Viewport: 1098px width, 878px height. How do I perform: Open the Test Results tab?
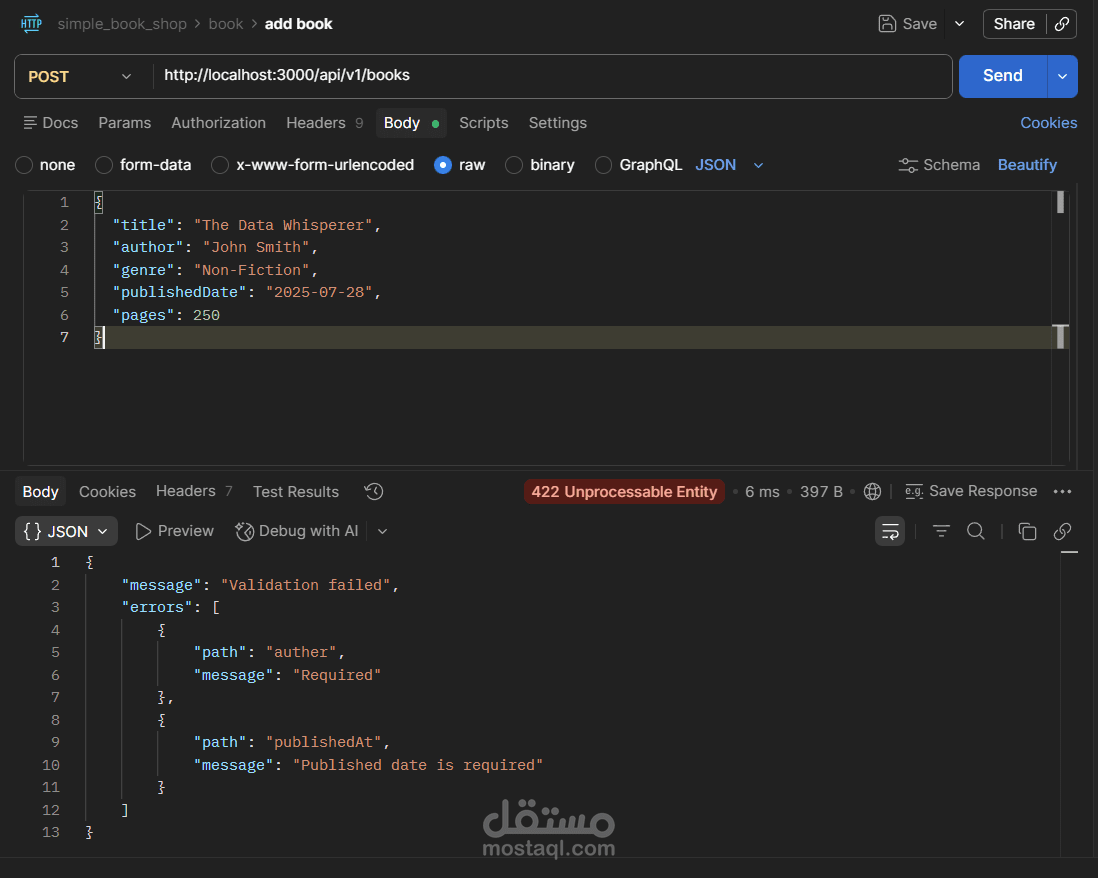[x=296, y=491]
